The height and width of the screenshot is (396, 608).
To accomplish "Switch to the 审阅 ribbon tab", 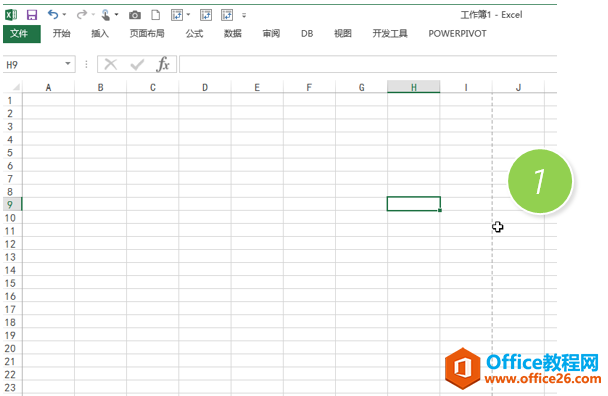I will coord(271,34).
